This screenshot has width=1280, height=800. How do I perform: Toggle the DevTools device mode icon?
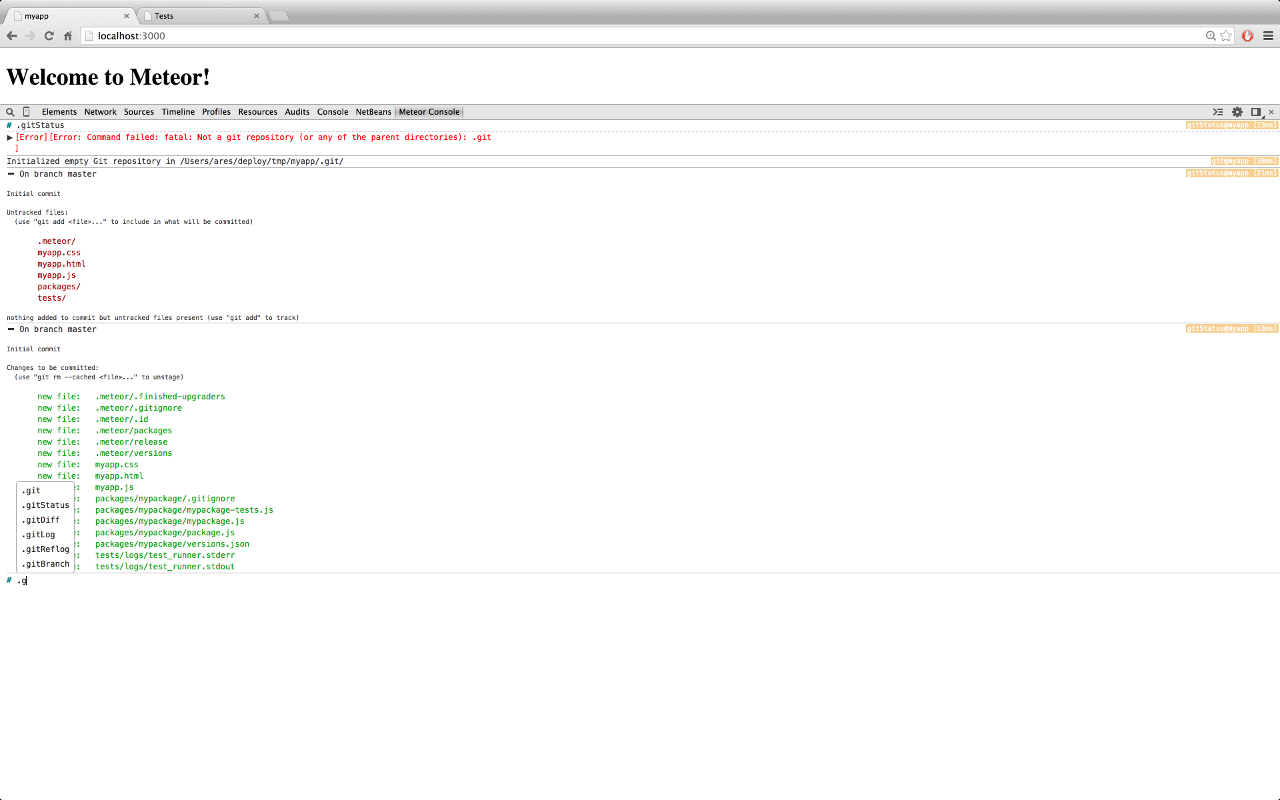[x=27, y=112]
